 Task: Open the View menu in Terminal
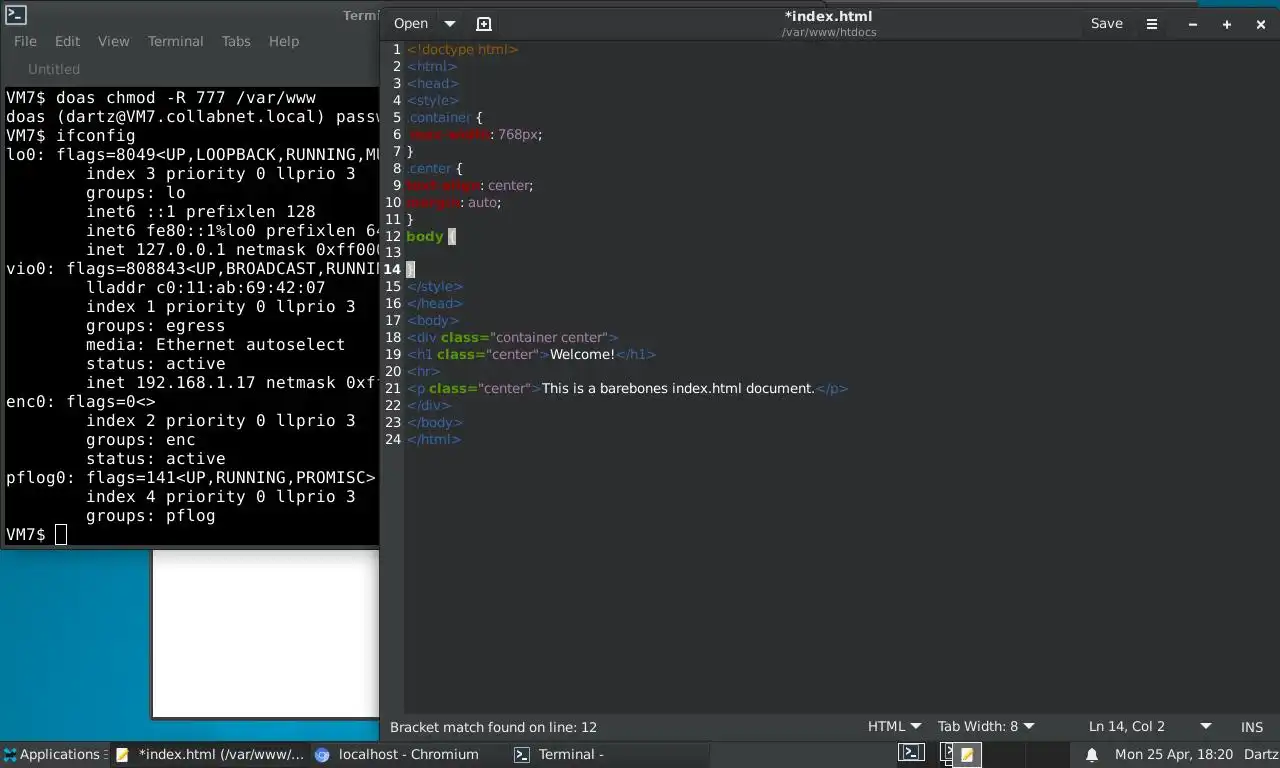click(x=113, y=41)
